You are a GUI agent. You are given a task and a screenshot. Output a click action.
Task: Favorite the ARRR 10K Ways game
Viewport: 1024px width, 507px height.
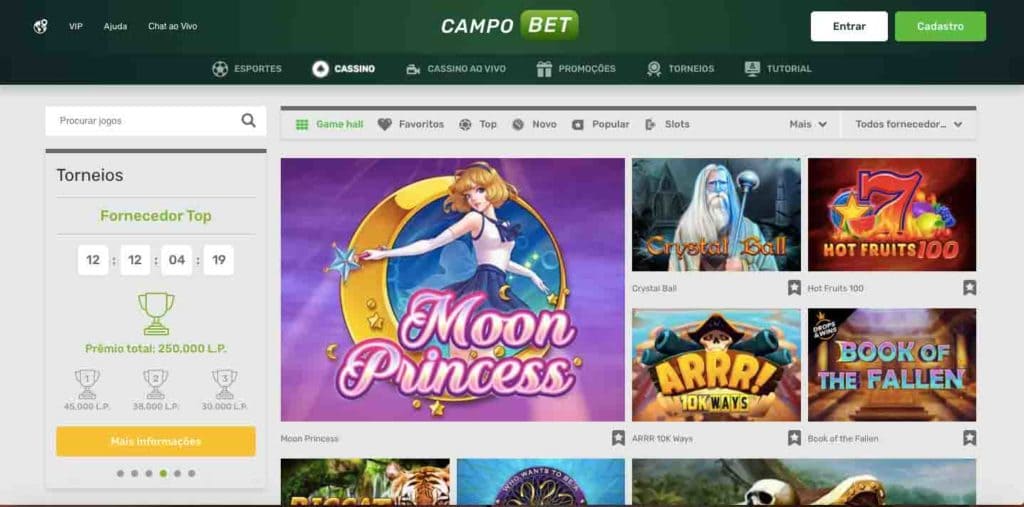coord(794,438)
